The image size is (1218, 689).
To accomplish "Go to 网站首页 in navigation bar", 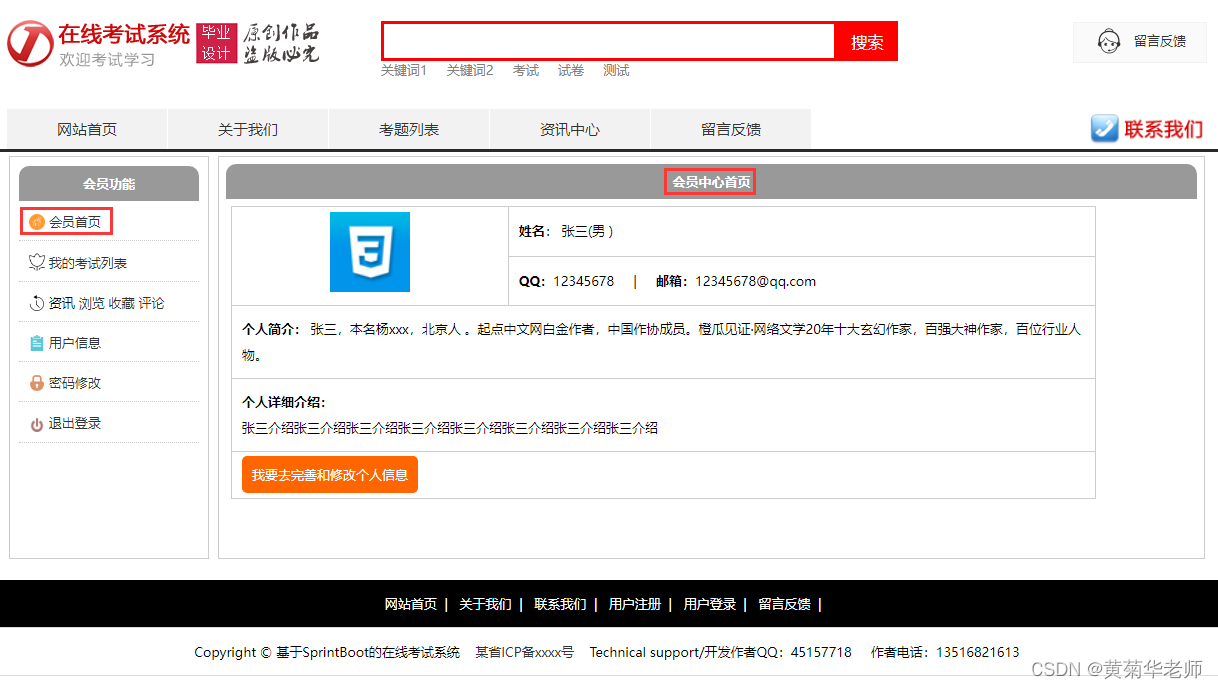I will coord(87,129).
